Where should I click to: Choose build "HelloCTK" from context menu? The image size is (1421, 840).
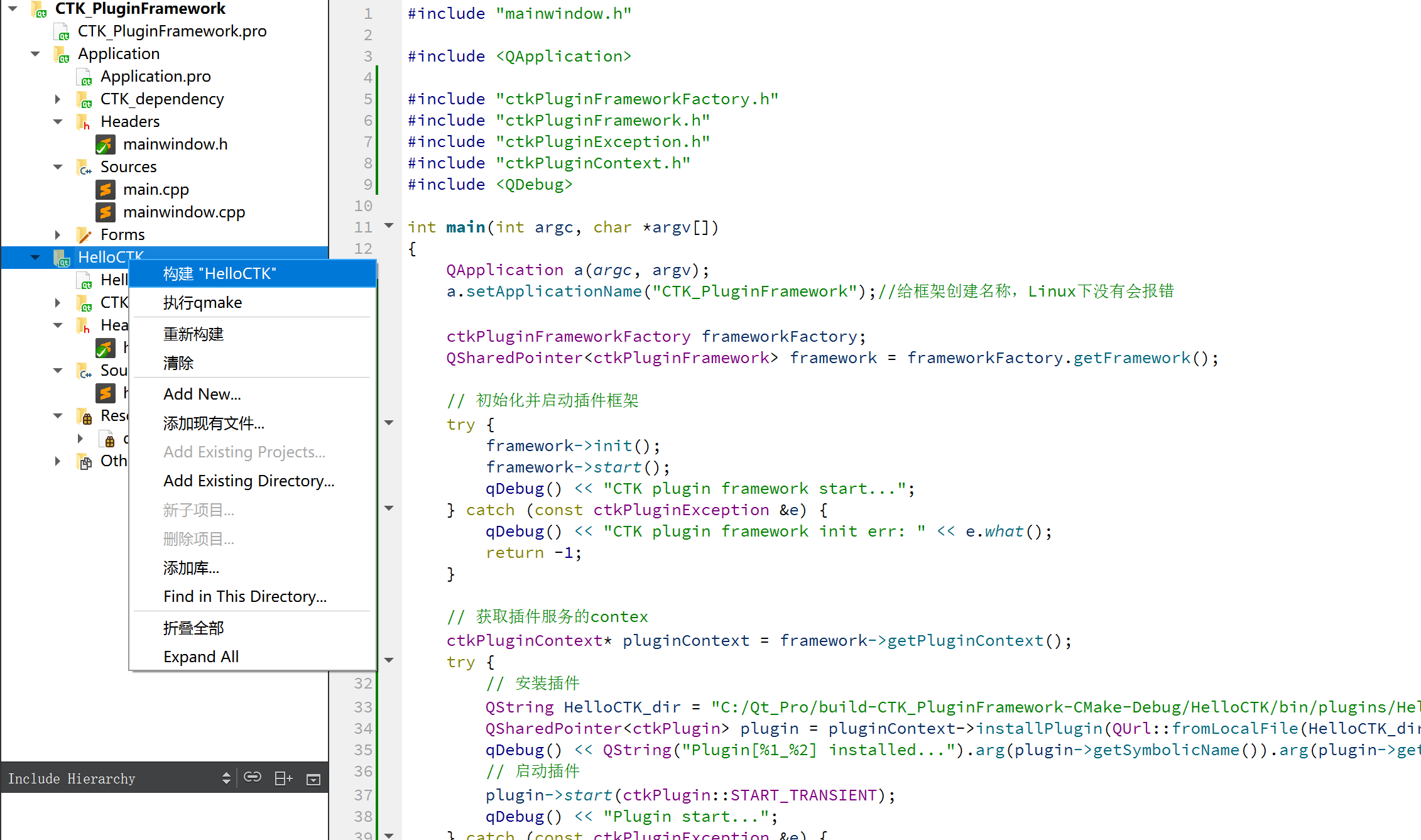coord(220,273)
